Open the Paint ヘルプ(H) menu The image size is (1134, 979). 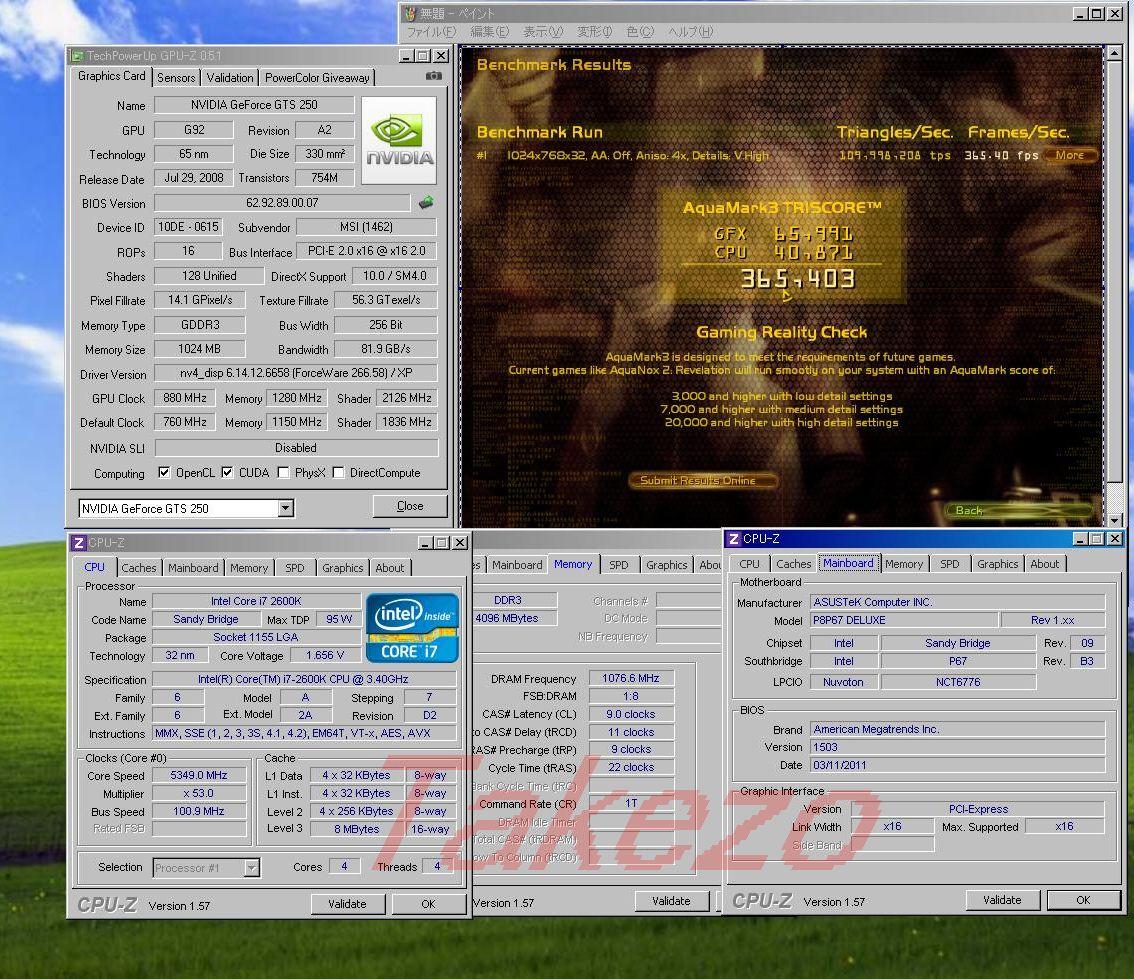tap(690, 32)
